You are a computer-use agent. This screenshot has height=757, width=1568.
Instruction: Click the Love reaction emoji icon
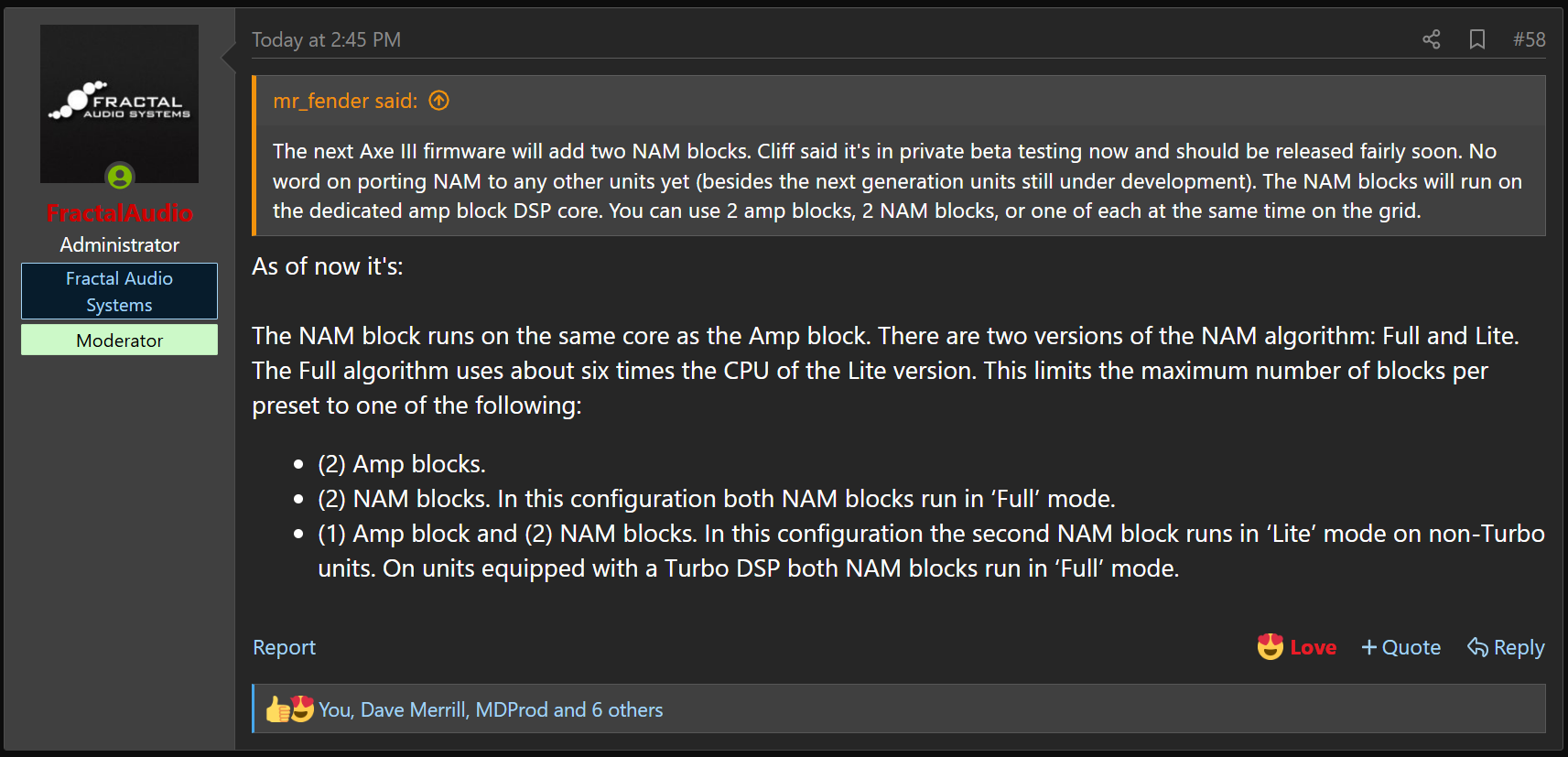point(1271,646)
